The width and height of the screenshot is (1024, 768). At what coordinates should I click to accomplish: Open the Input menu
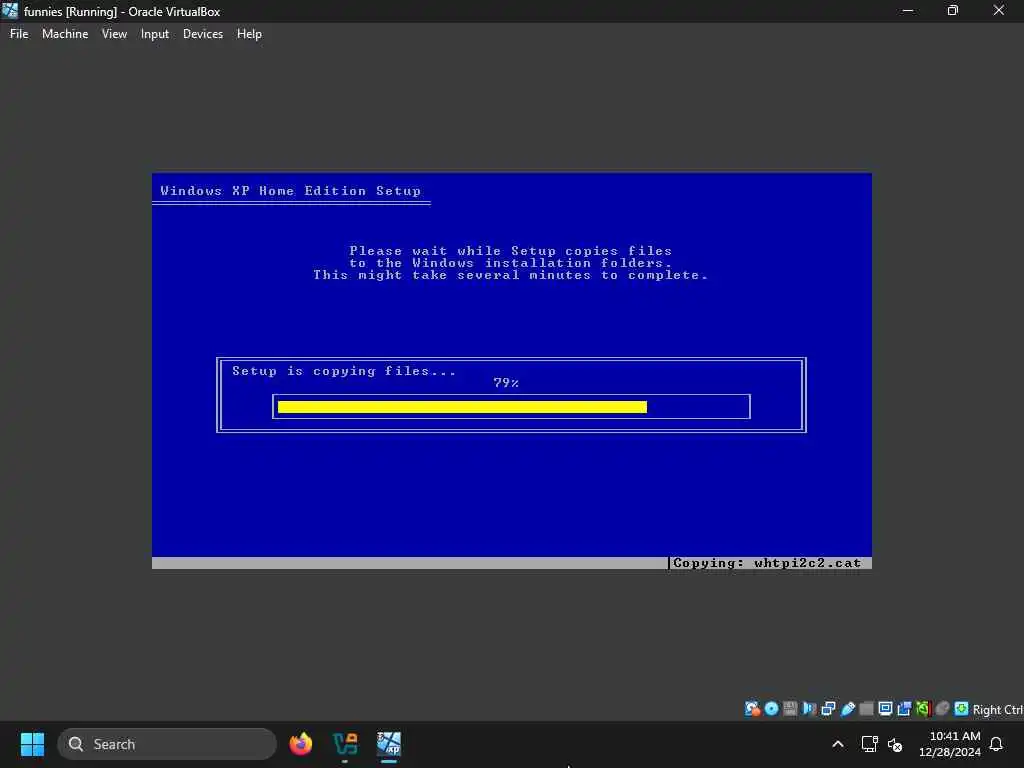pyautogui.click(x=155, y=34)
